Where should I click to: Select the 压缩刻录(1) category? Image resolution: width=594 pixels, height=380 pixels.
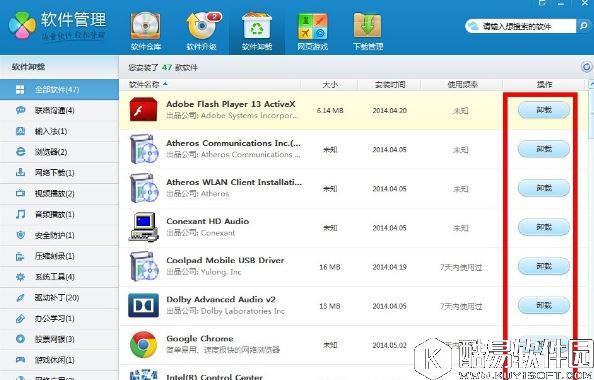point(59,256)
